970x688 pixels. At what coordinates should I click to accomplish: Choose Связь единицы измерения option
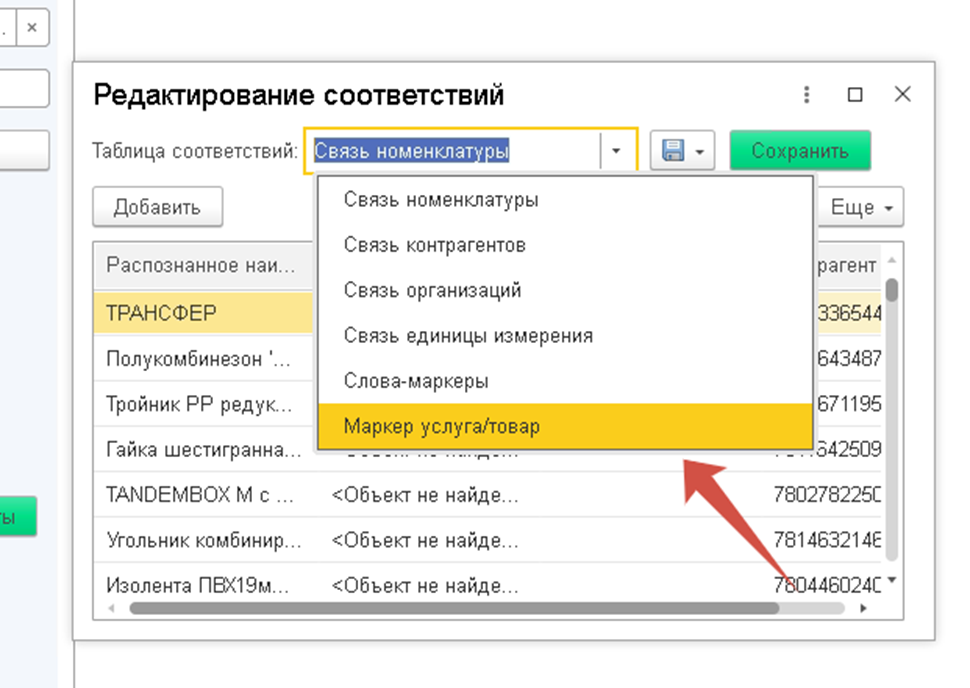click(565, 335)
